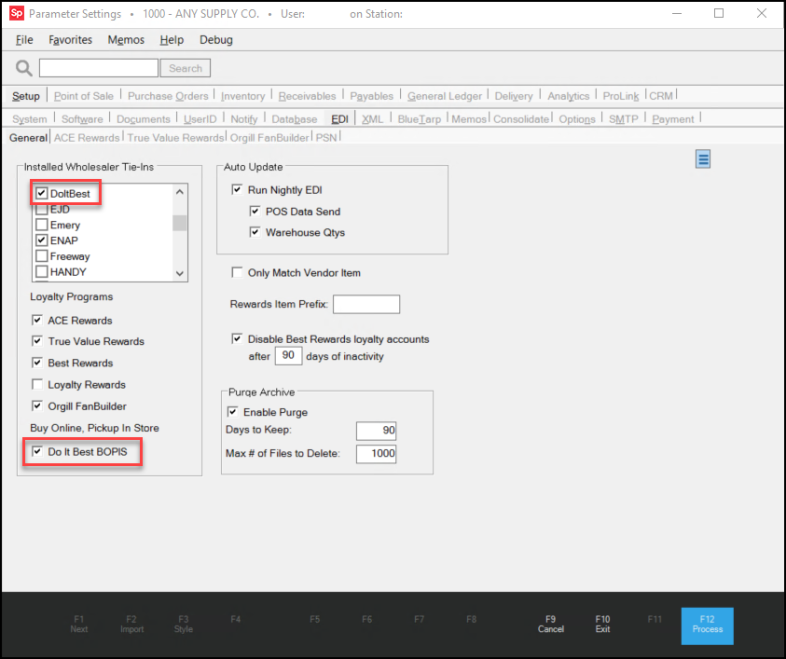Toggle the DoItBest wholesaler checkbox
This screenshot has height=659, width=786.
[41, 193]
